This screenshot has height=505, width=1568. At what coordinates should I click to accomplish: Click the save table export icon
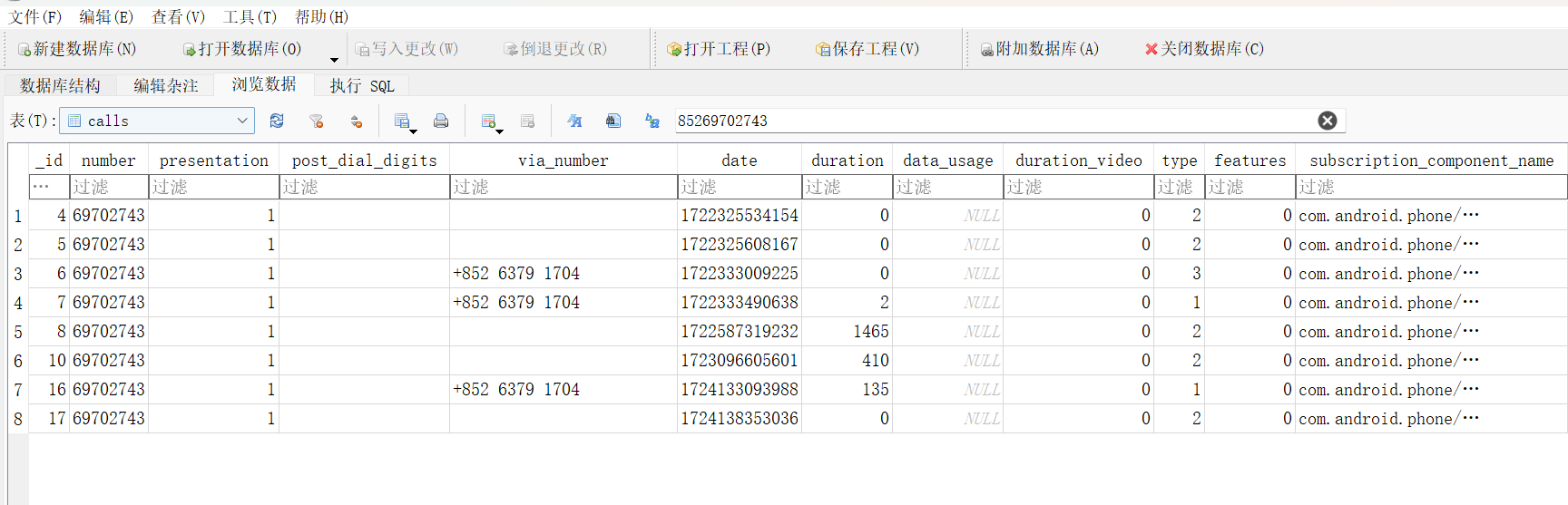[401, 121]
